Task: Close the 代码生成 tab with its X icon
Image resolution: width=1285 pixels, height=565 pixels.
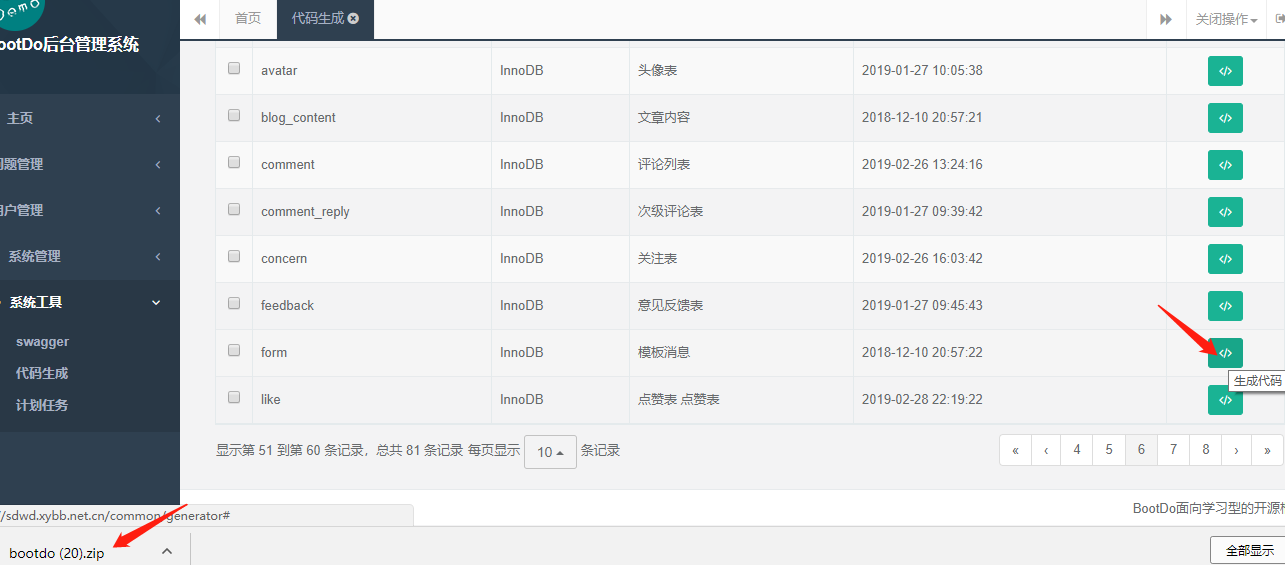Action: click(353, 19)
